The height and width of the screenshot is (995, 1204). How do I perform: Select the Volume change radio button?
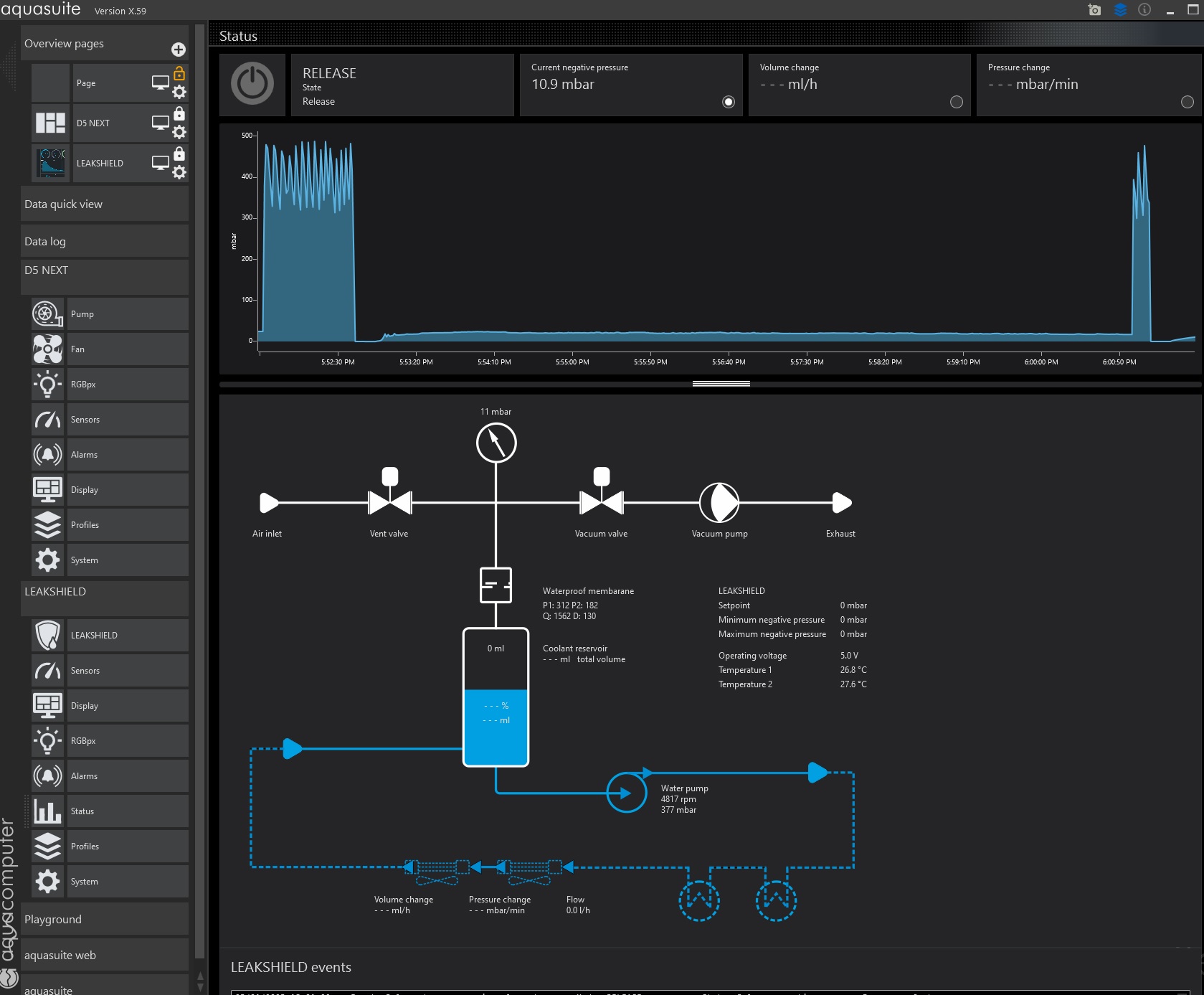(956, 102)
